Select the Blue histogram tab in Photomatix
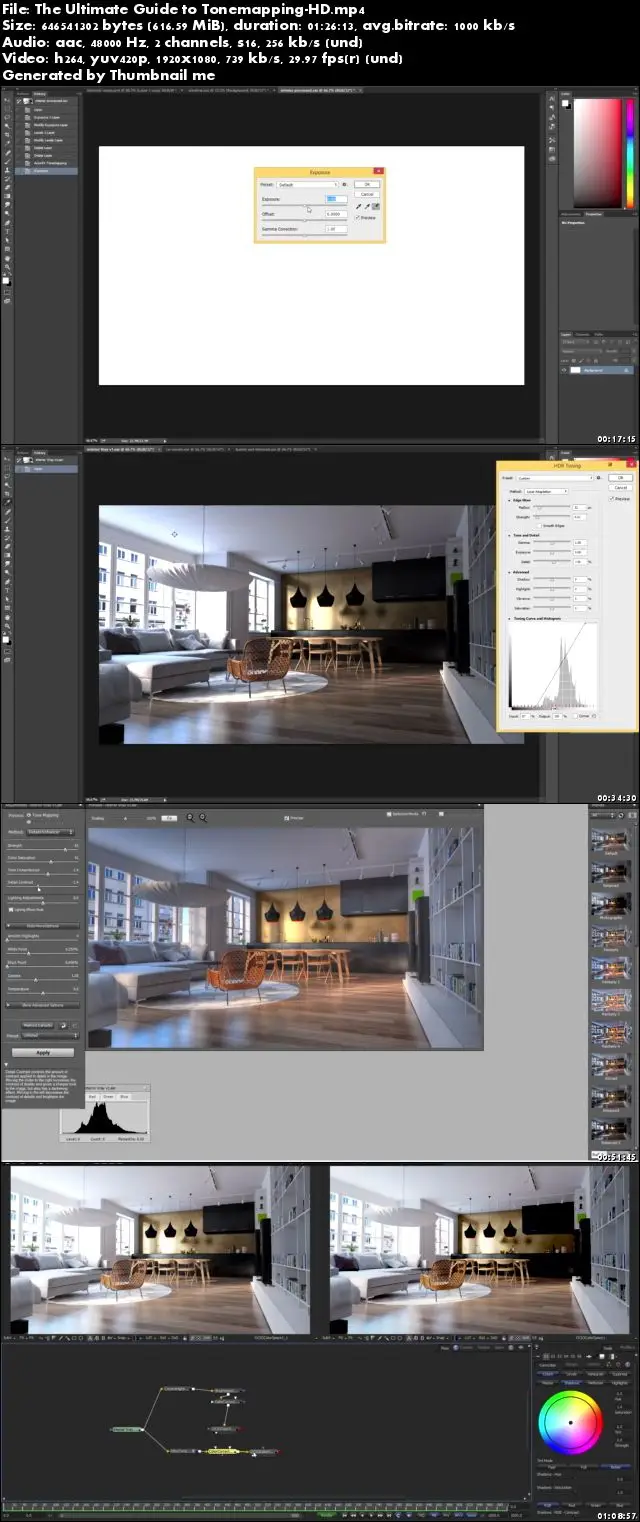Viewport: 640px width, 1522px height. click(x=124, y=1096)
